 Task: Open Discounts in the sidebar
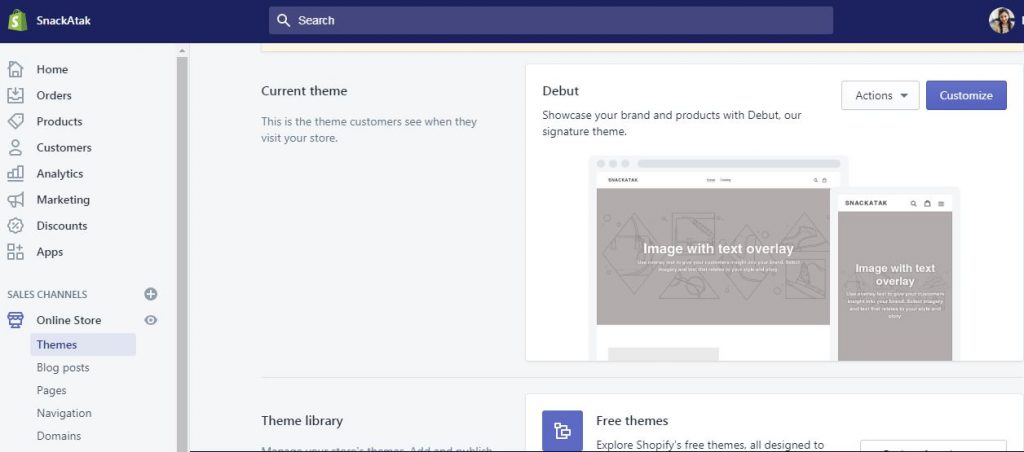click(62, 226)
